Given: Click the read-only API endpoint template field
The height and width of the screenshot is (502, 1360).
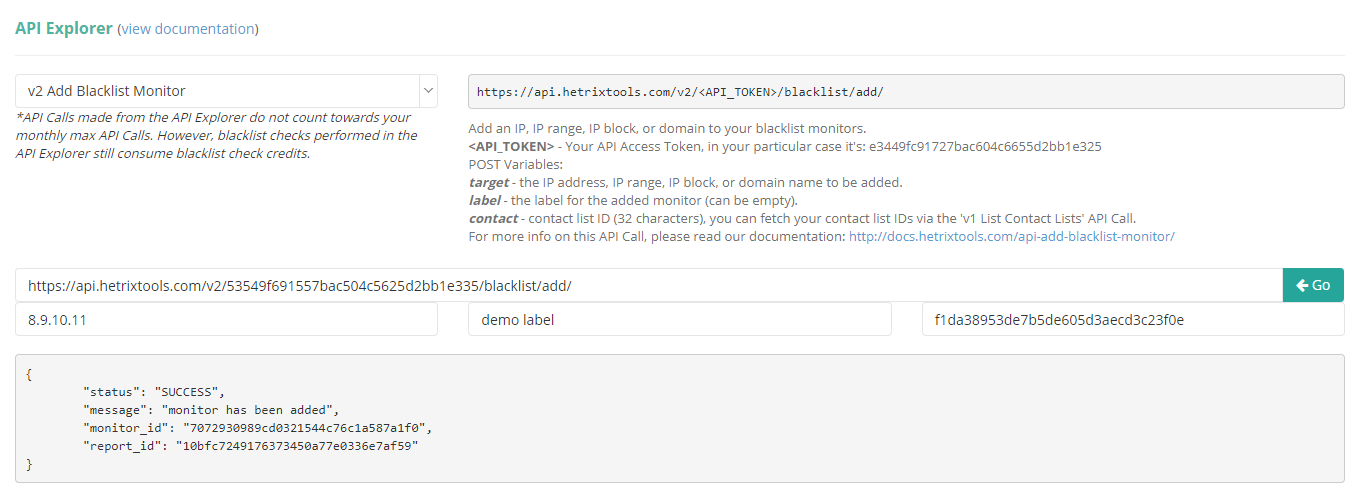Looking at the screenshot, I should pos(905,91).
